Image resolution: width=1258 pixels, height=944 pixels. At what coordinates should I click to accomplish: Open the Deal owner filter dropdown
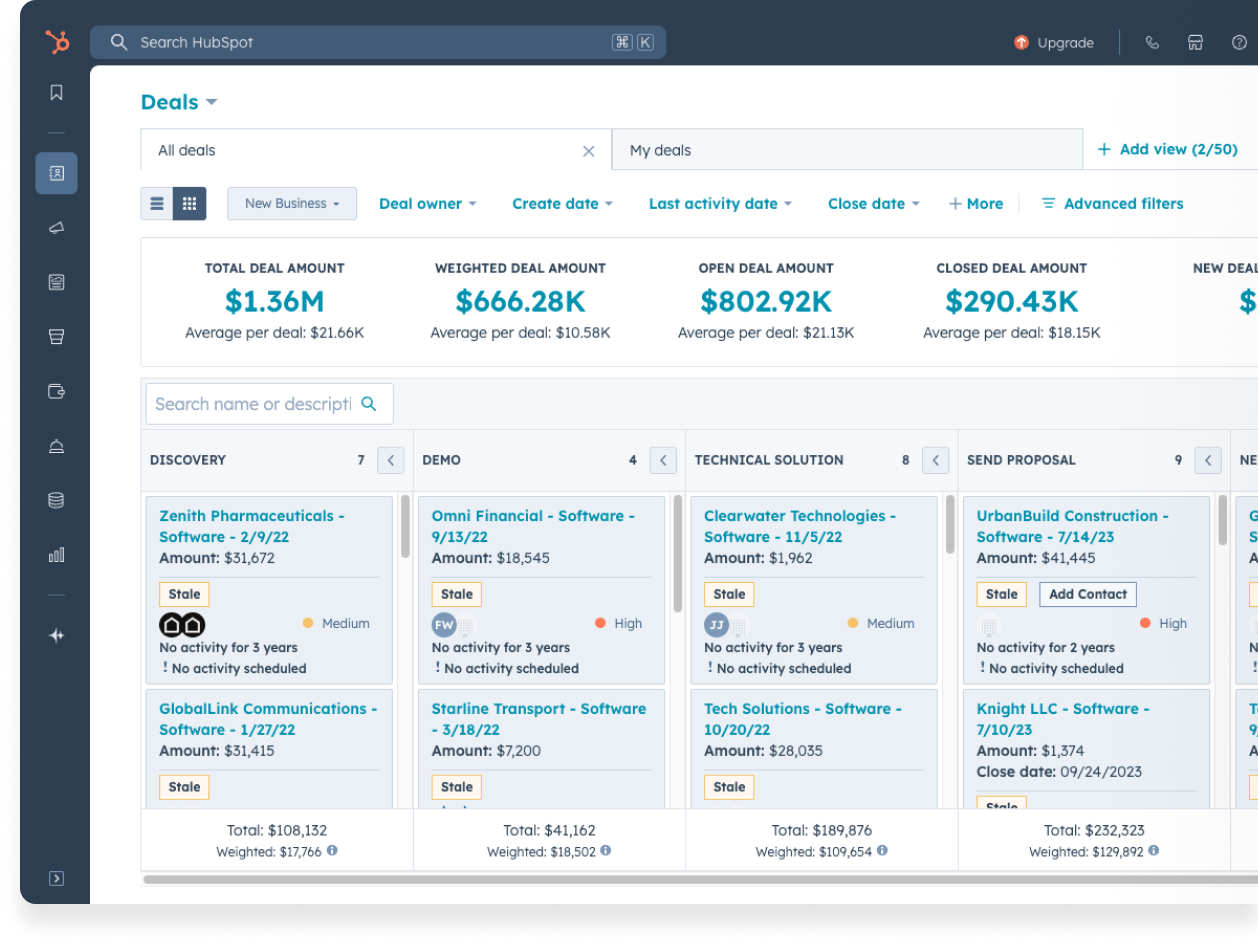click(427, 204)
